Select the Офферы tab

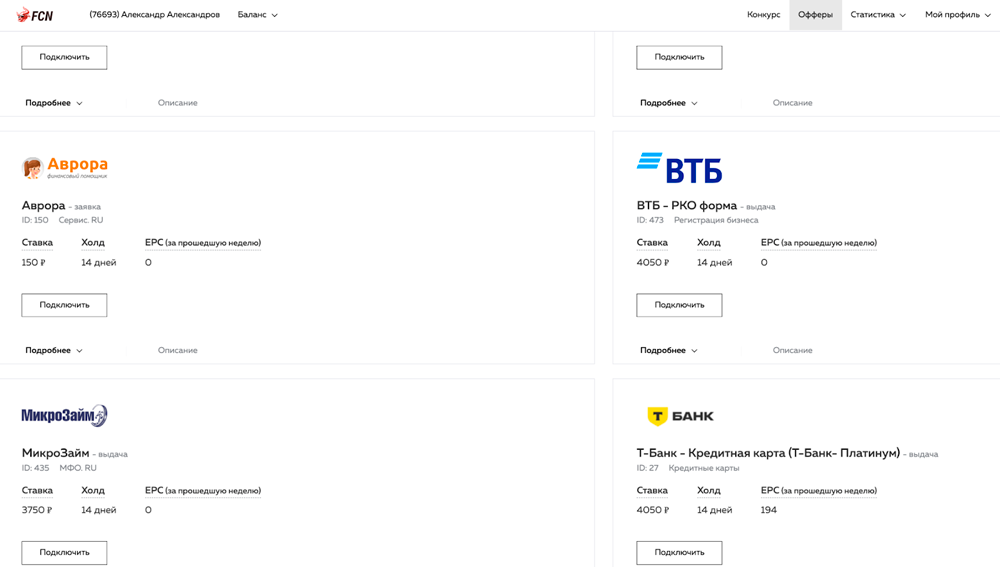[815, 15]
